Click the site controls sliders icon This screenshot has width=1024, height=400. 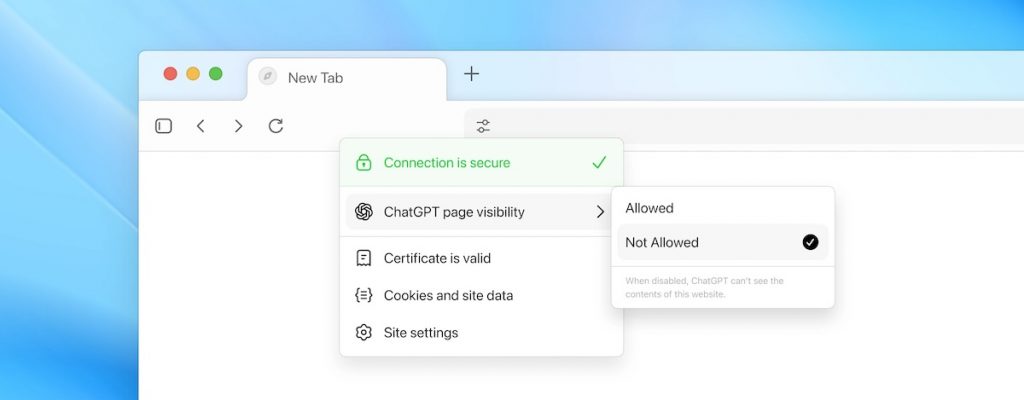[x=483, y=126]
